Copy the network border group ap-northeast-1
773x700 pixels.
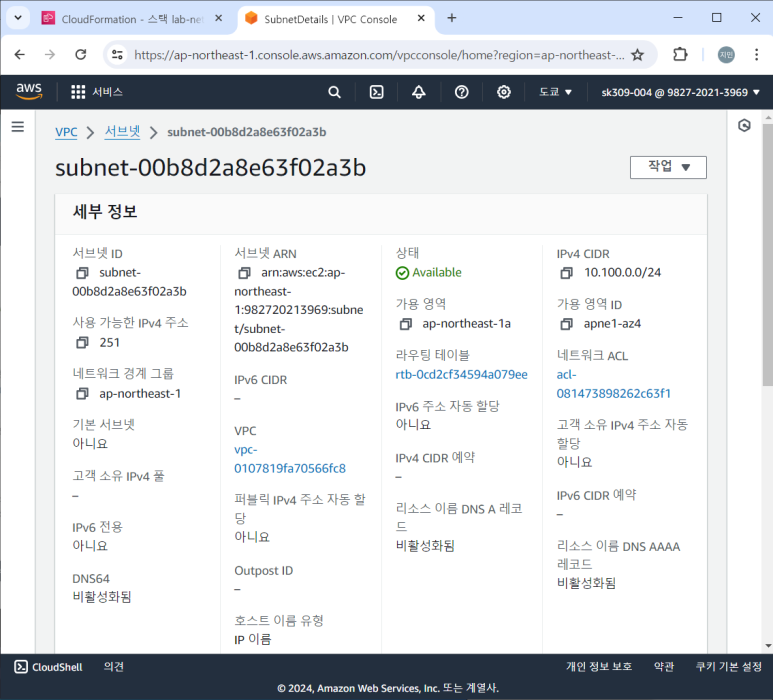point(82,394)
